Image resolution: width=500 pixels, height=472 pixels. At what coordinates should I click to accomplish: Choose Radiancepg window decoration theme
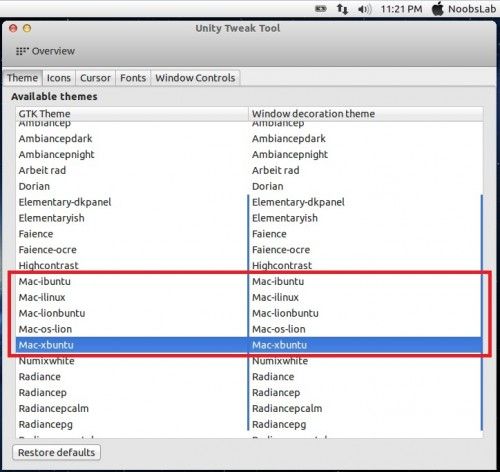coord(366,424)
